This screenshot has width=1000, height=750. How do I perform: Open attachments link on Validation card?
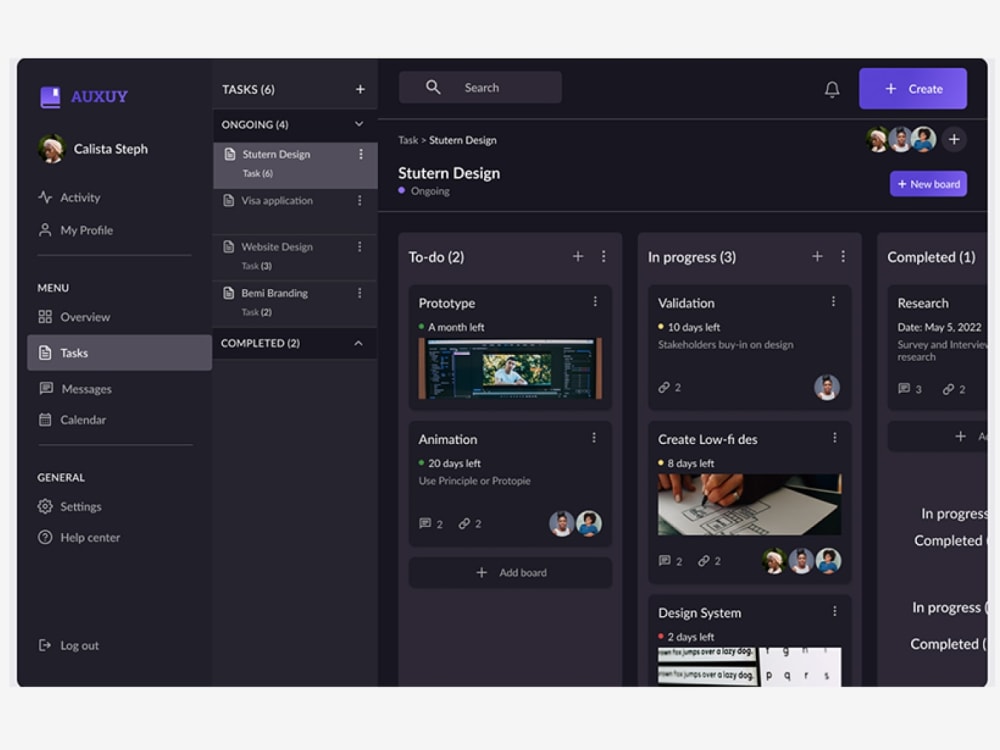click(670, 387)
